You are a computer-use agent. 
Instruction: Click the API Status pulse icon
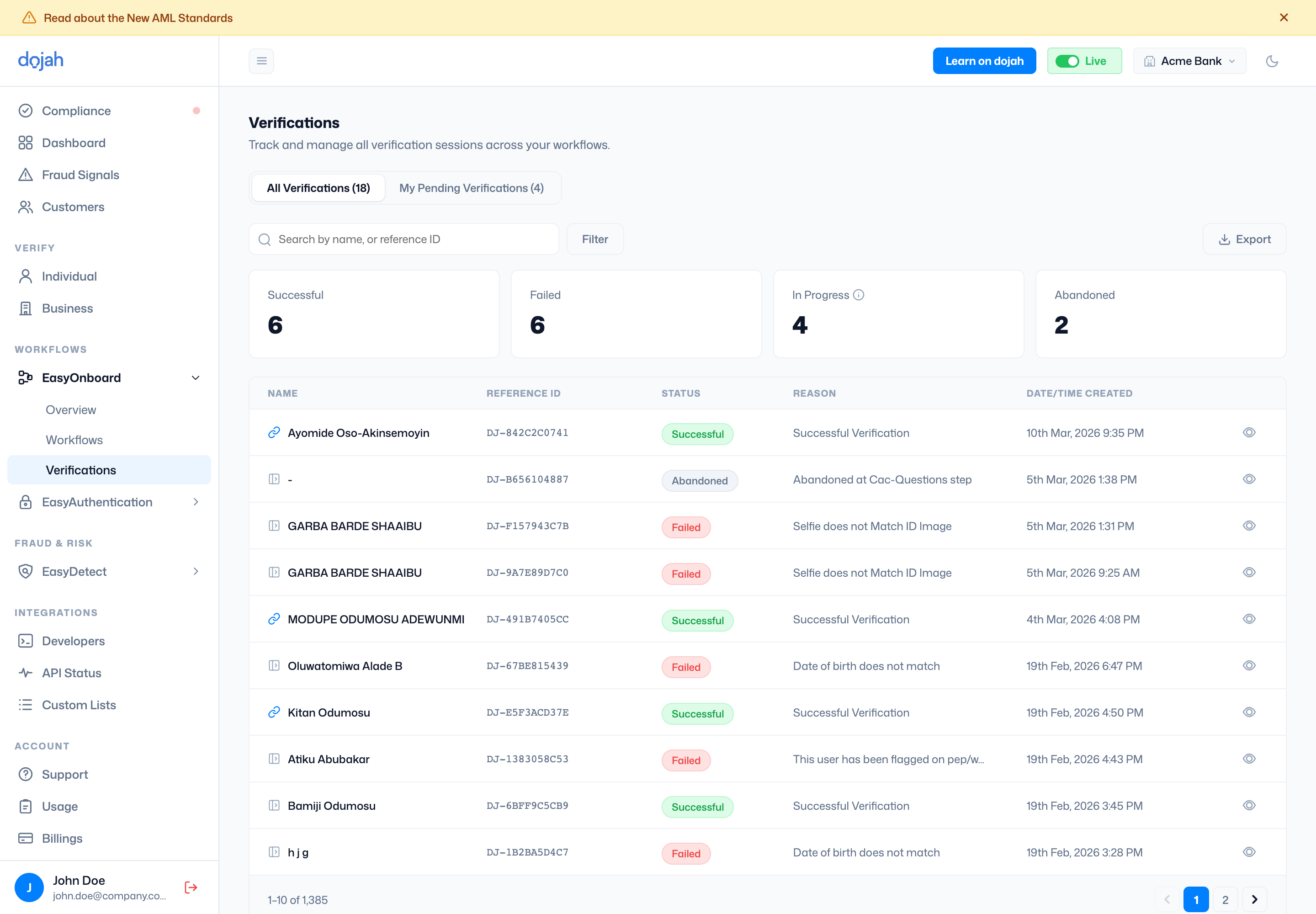(x=25, y=673)
